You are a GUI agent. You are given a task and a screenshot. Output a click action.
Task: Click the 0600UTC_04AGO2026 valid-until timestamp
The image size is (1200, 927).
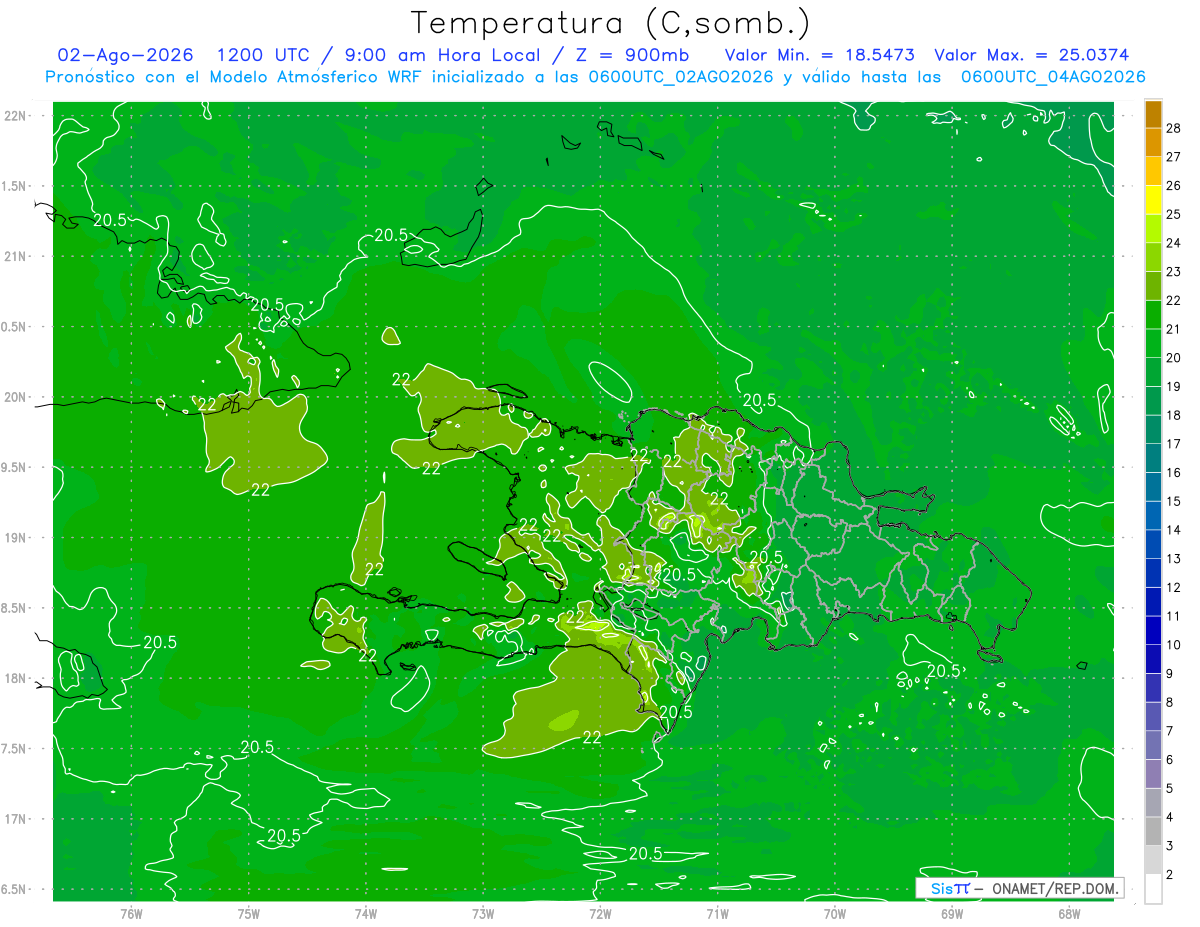coord(1053,77)
